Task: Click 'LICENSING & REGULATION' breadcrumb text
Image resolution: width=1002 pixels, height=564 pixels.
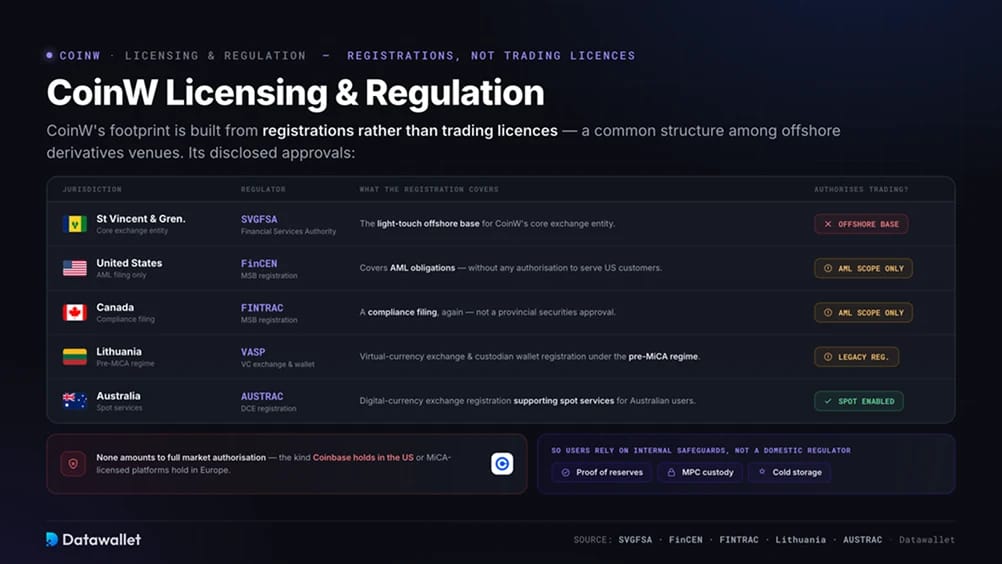Action: [215, 56]
